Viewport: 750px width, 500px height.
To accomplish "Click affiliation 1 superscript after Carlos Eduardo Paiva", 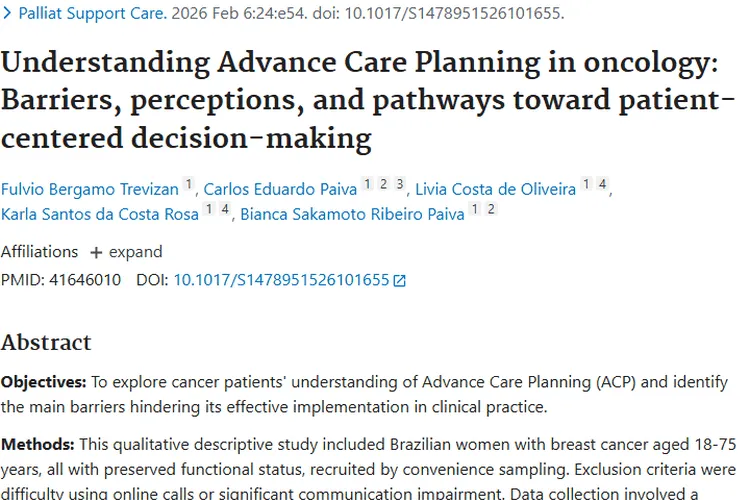I will pos(367,185).
